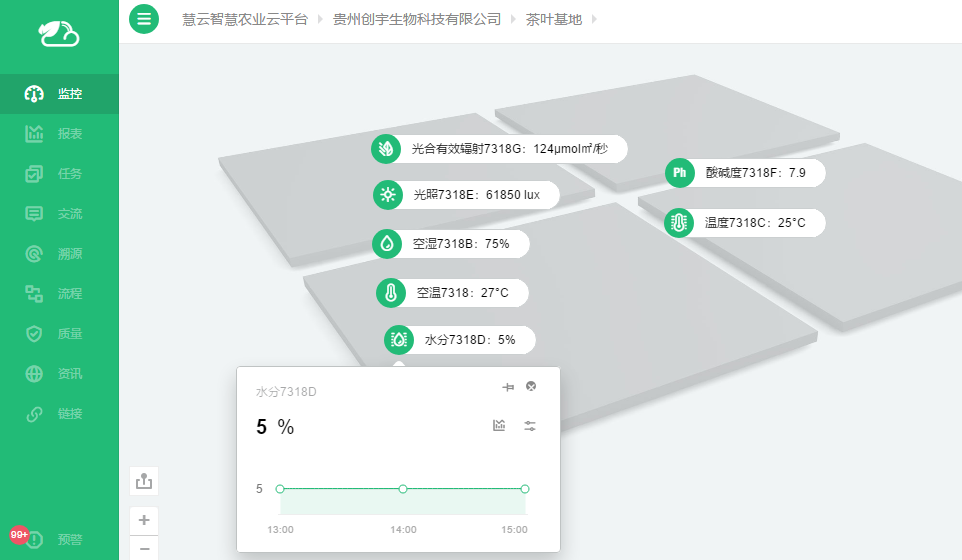
Task: Click the photosynthetic radiation 7318G leaf icon
Action: (x=386, y=149)
